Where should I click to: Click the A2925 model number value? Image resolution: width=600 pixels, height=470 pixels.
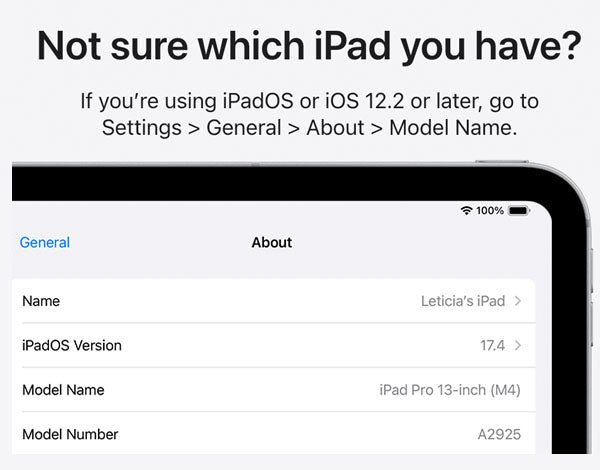(499, 435)
